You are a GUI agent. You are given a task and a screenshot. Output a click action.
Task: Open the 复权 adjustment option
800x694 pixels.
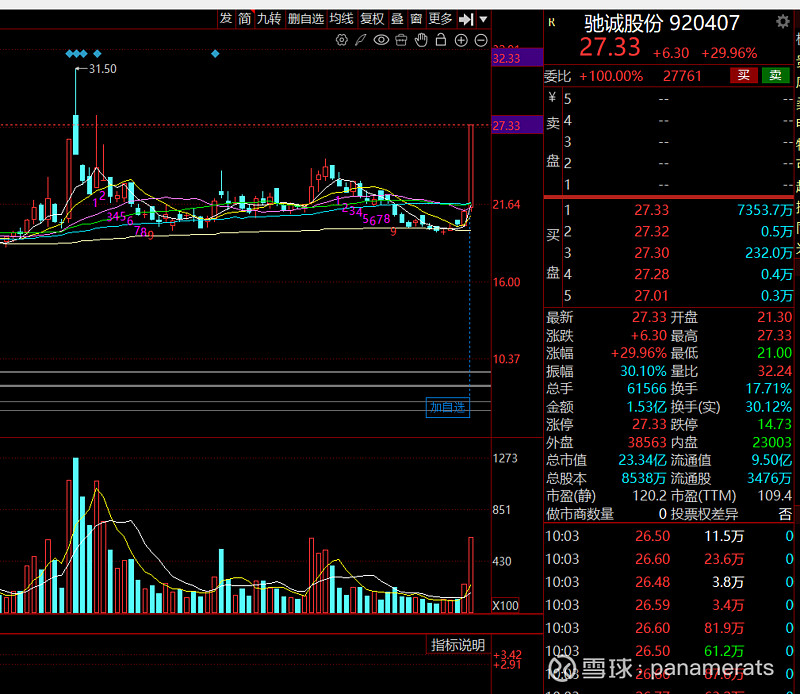(372, 18)
